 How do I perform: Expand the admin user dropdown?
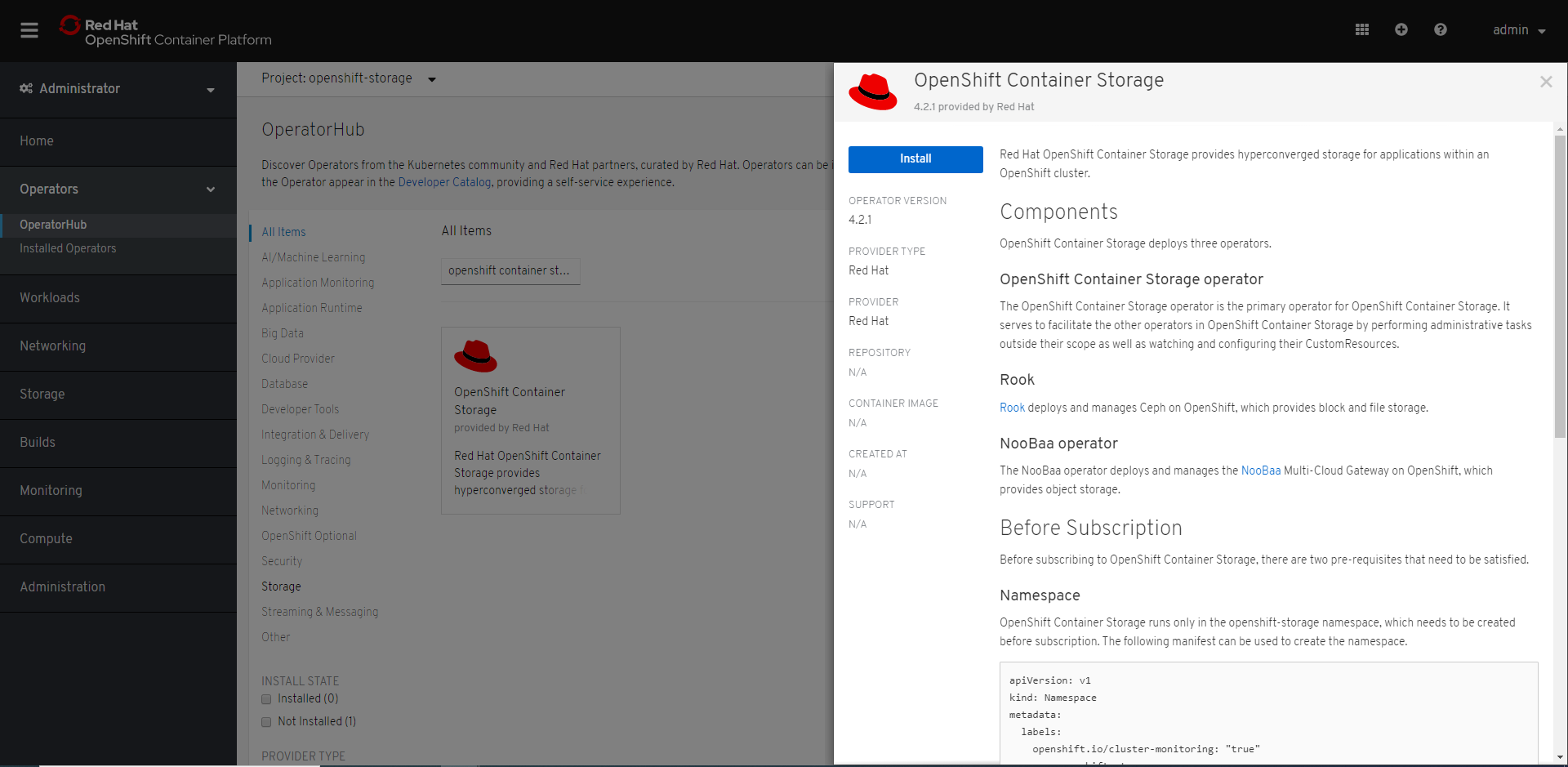click(1518, 30)
